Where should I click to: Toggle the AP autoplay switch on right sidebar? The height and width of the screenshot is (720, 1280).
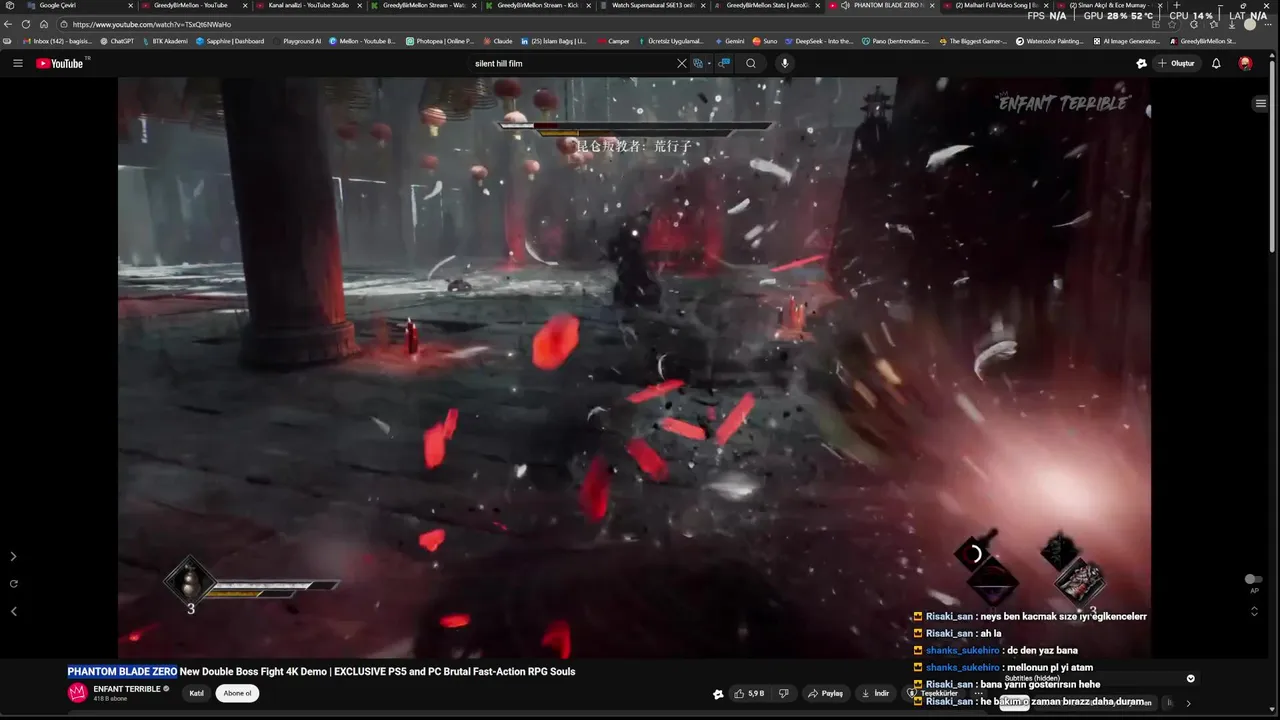(1253, 579)
